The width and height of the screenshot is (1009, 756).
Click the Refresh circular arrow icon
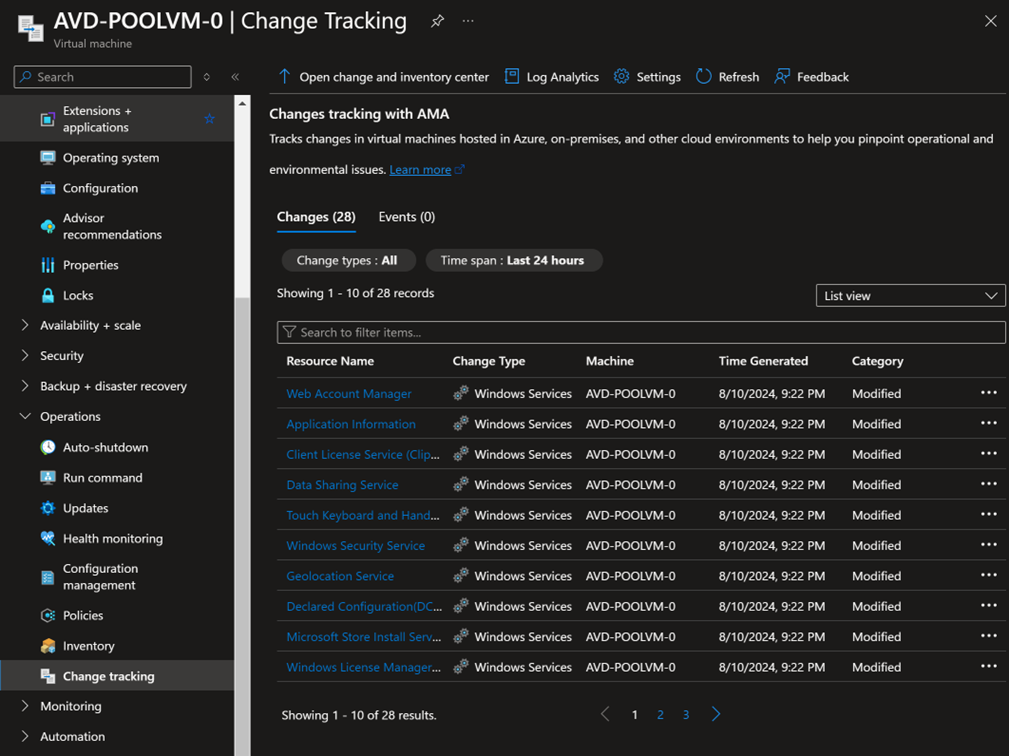[x=703, y=77]
